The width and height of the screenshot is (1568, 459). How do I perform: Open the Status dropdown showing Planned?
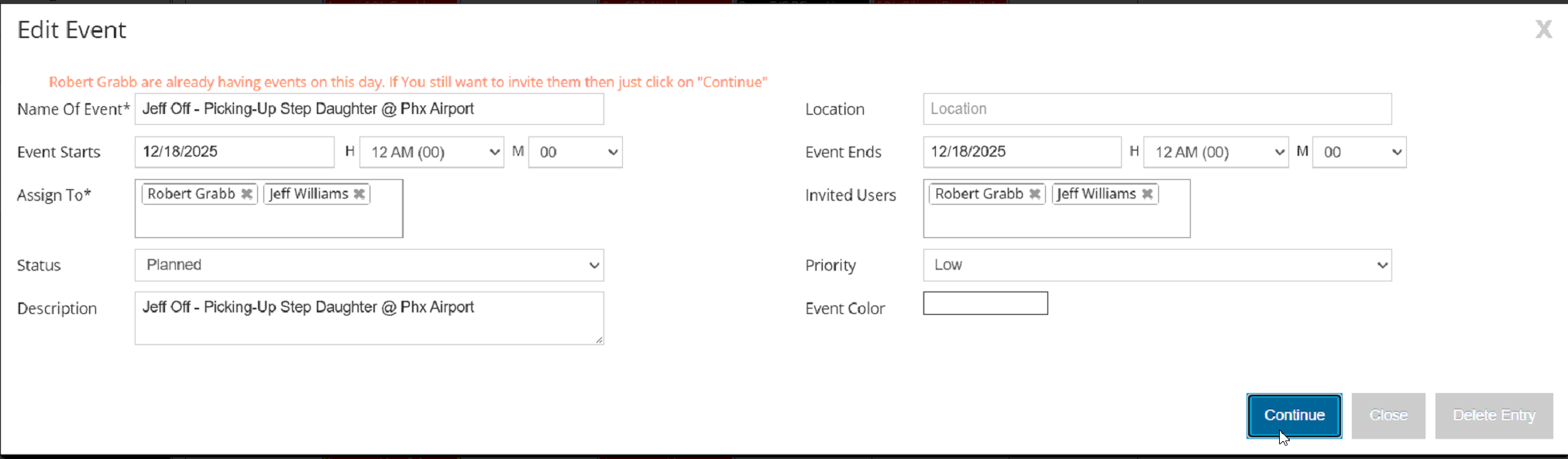[369, 265]
